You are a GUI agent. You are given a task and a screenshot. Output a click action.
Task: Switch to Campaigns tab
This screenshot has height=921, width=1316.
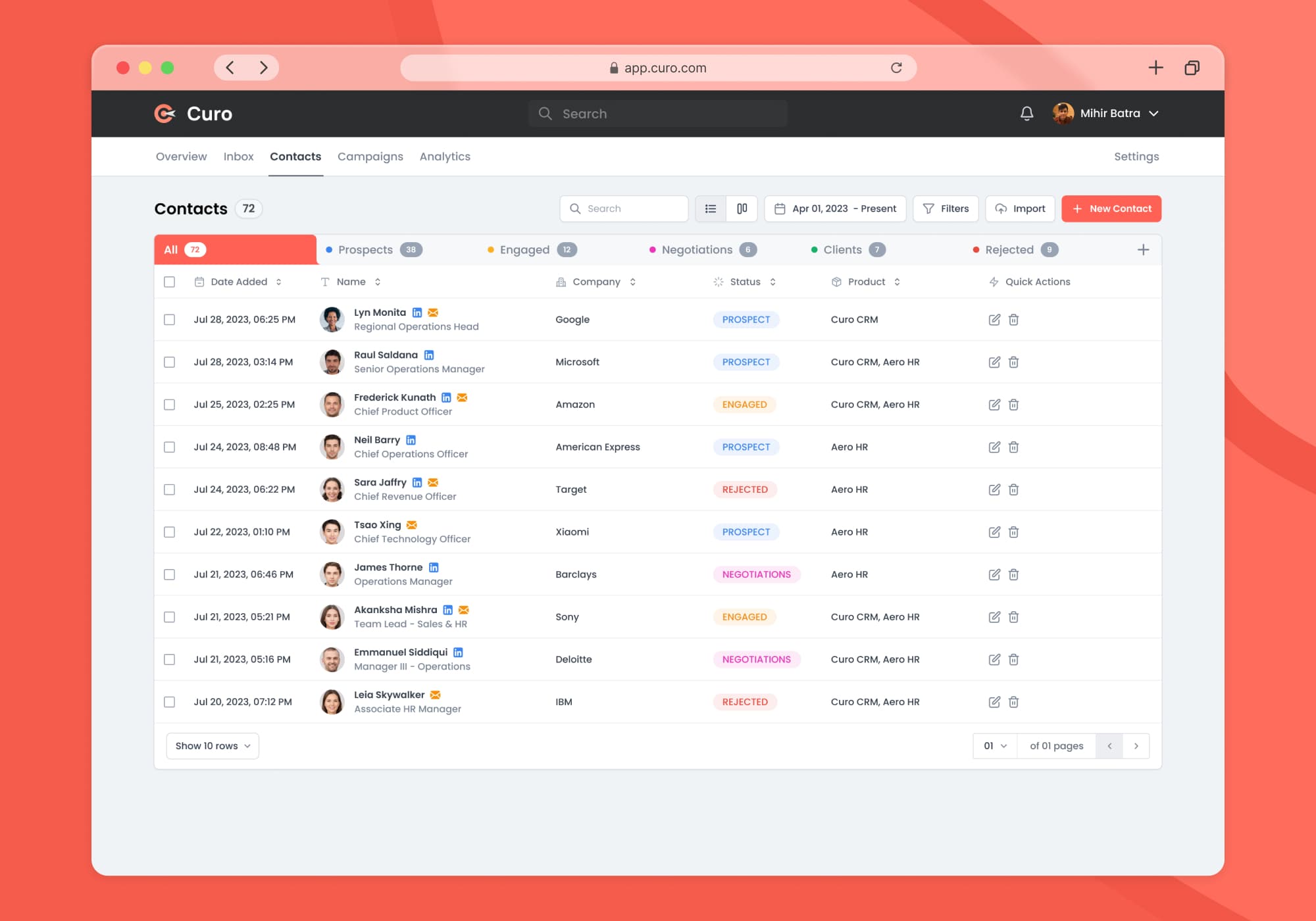(370, 157)
